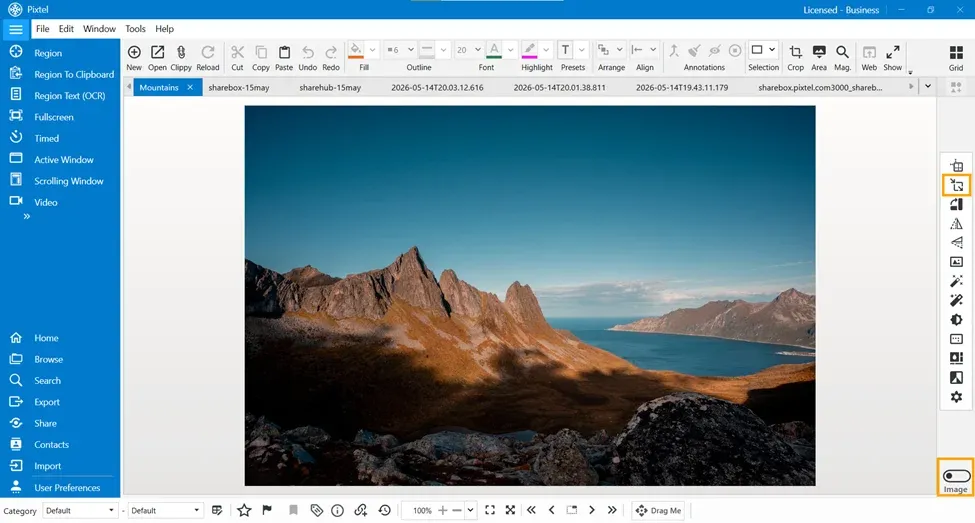Close the Mountains tab

coord(190,88)
